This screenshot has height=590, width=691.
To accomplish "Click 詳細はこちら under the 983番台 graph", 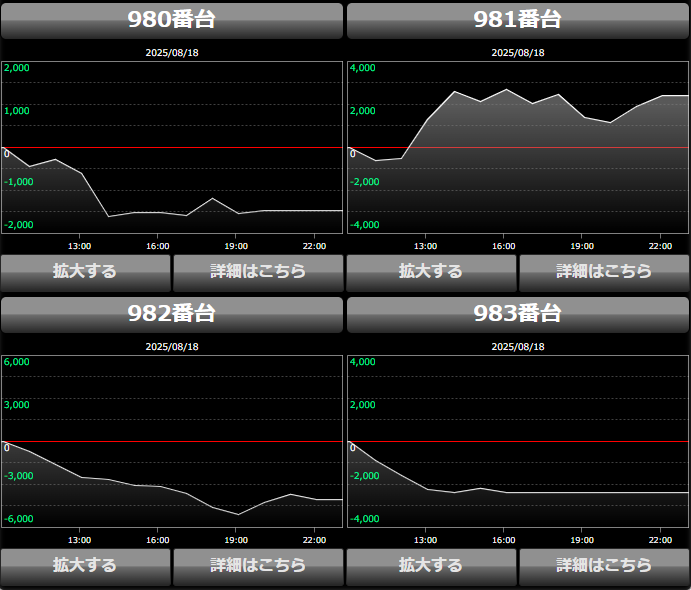I will click(604, 567).
